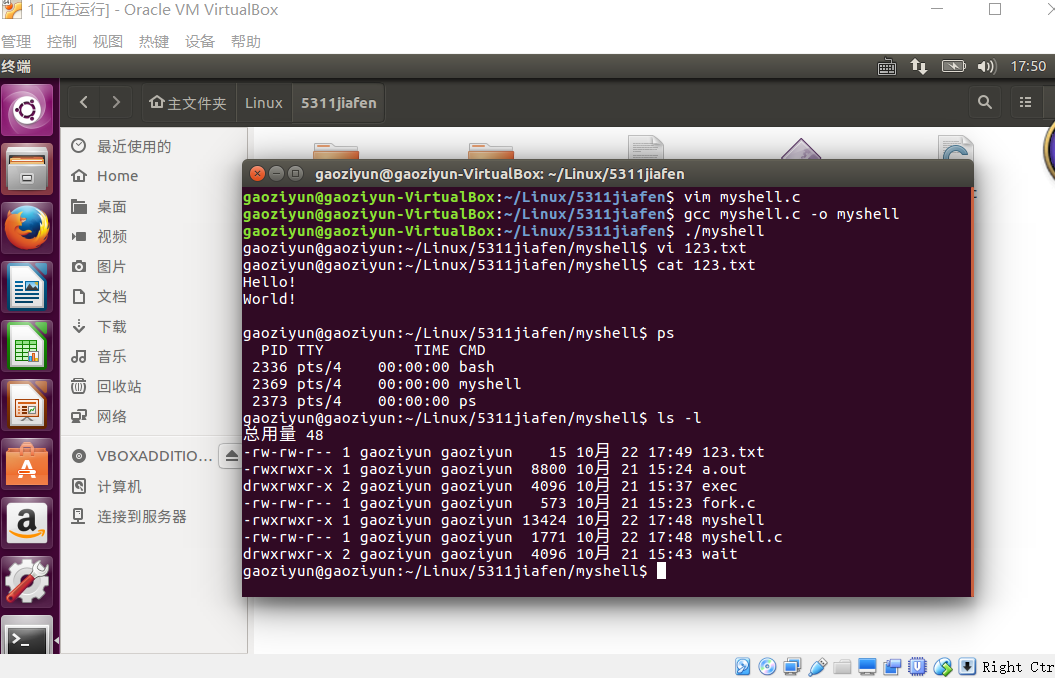Click VirtualBox network adapters status icon

793,667
